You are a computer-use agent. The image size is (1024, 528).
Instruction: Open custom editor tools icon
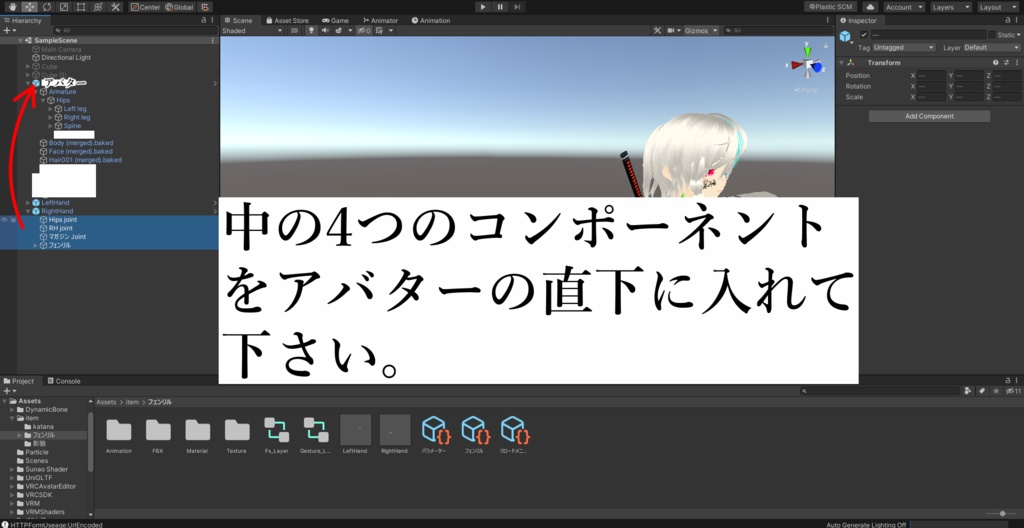(x=115, y=7)
